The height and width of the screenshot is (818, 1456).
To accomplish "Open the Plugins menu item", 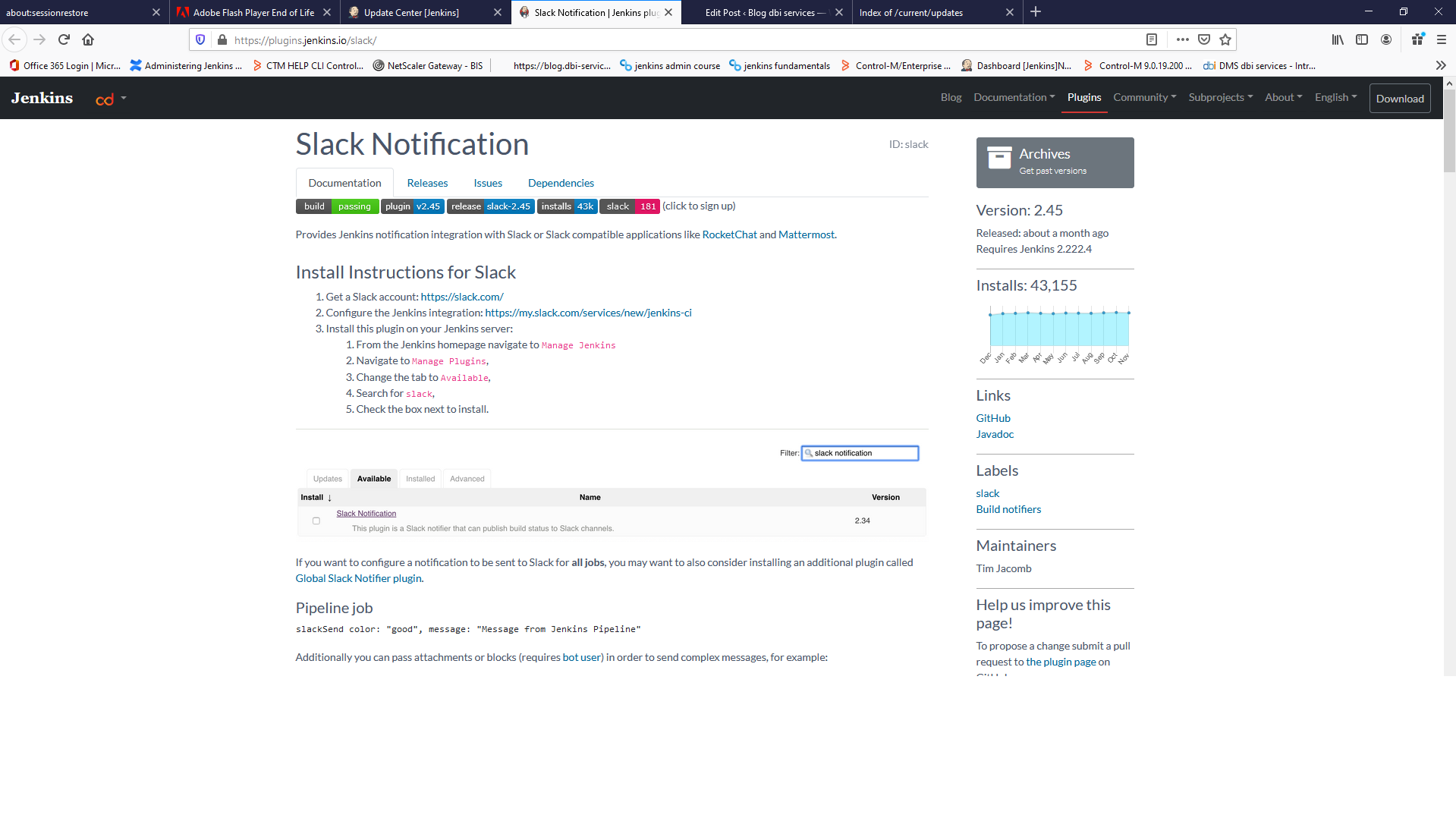I will [1083, 97].
